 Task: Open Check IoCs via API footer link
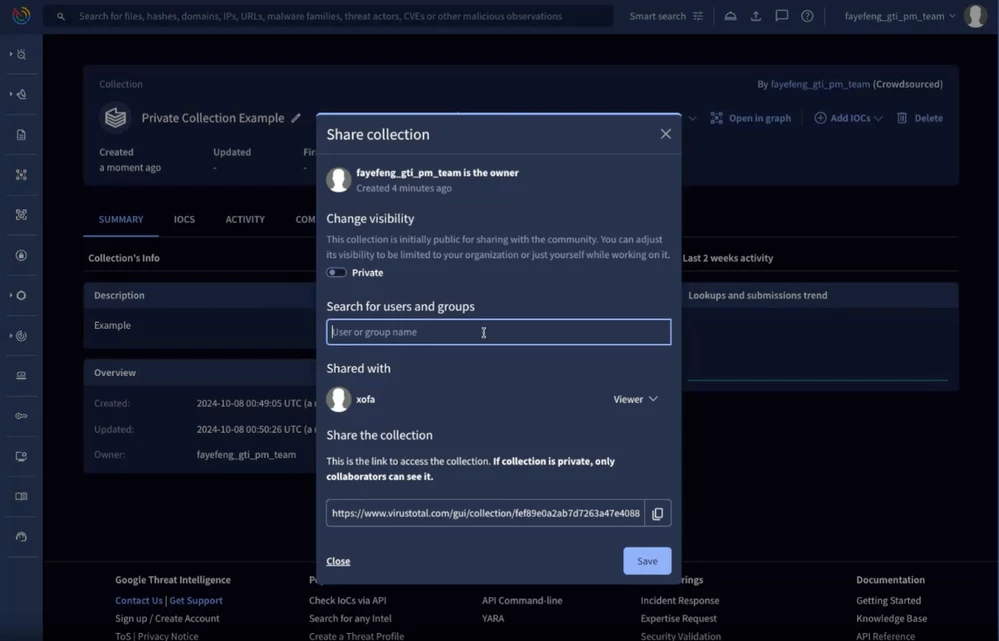click(347, 600)
